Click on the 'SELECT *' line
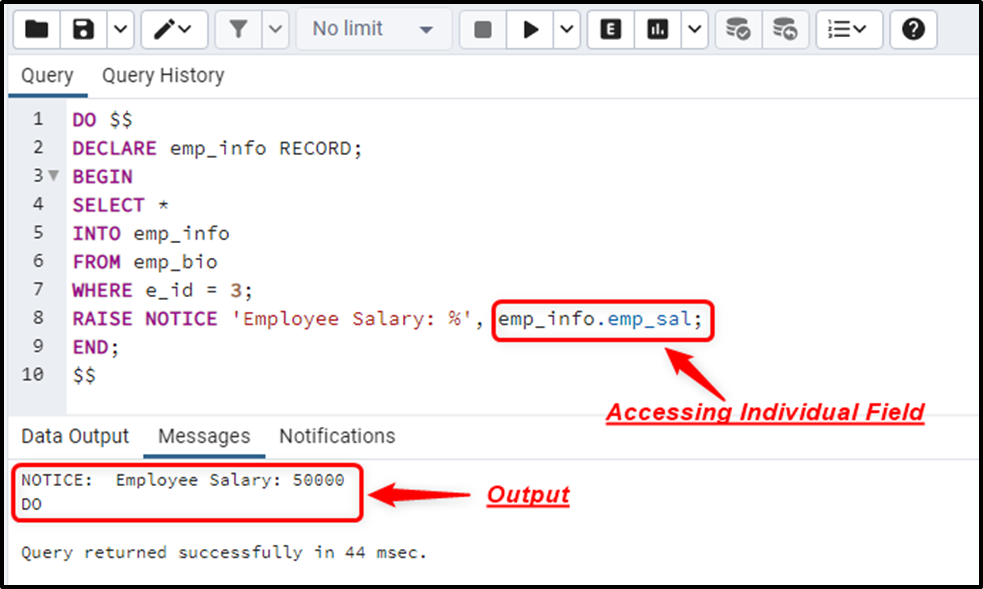This screenshot has width=983, height=589. [x=120, y=205]
